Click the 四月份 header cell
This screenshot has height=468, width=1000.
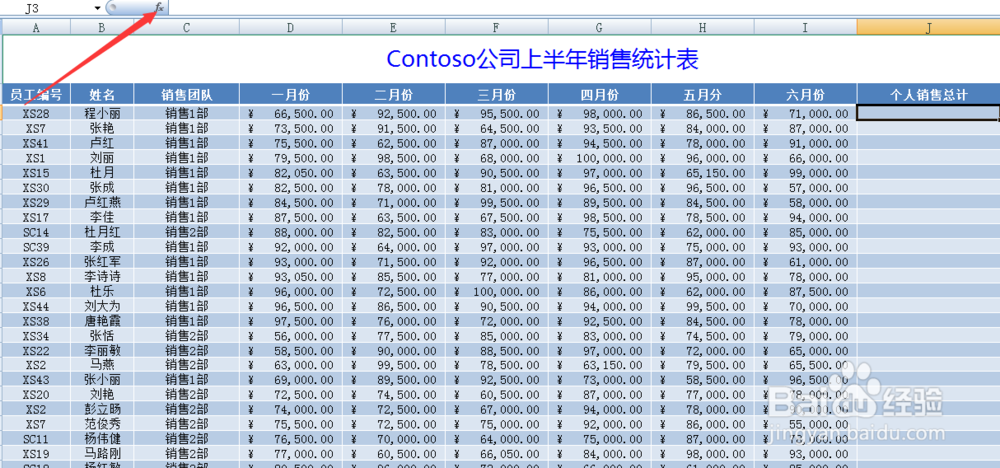(x=599, y=94)
